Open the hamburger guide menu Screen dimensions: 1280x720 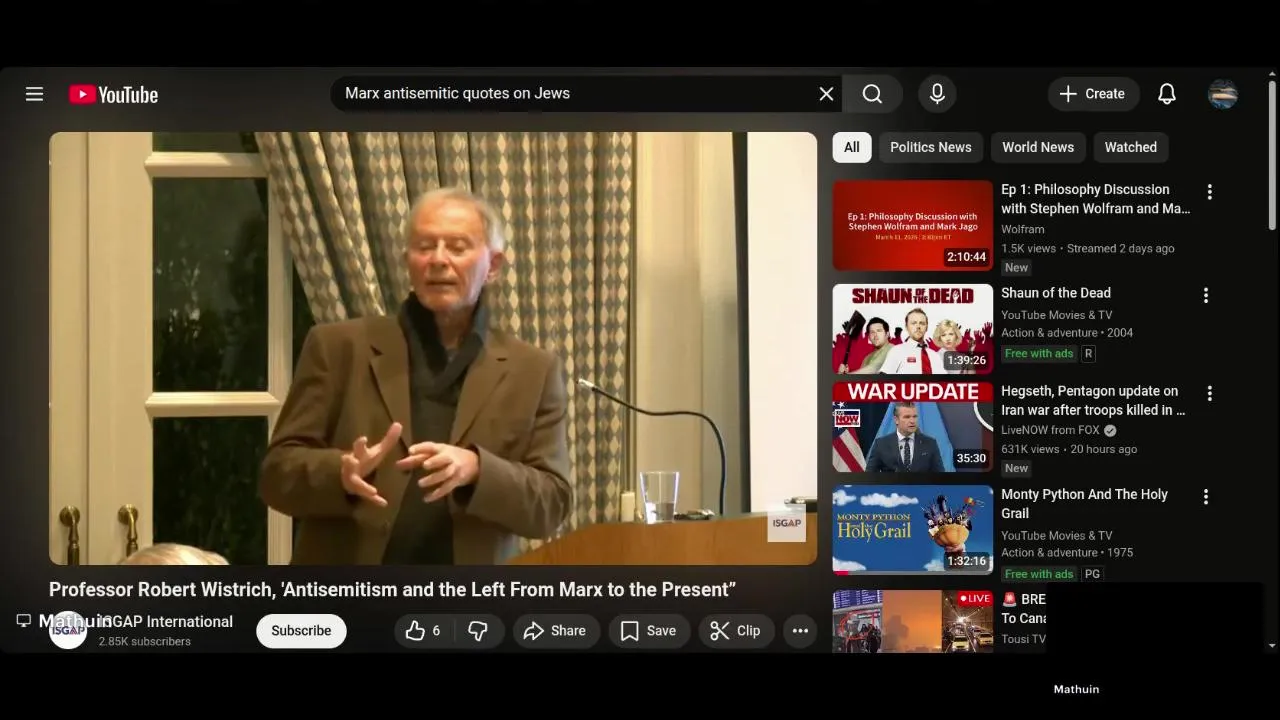point(34,94)
